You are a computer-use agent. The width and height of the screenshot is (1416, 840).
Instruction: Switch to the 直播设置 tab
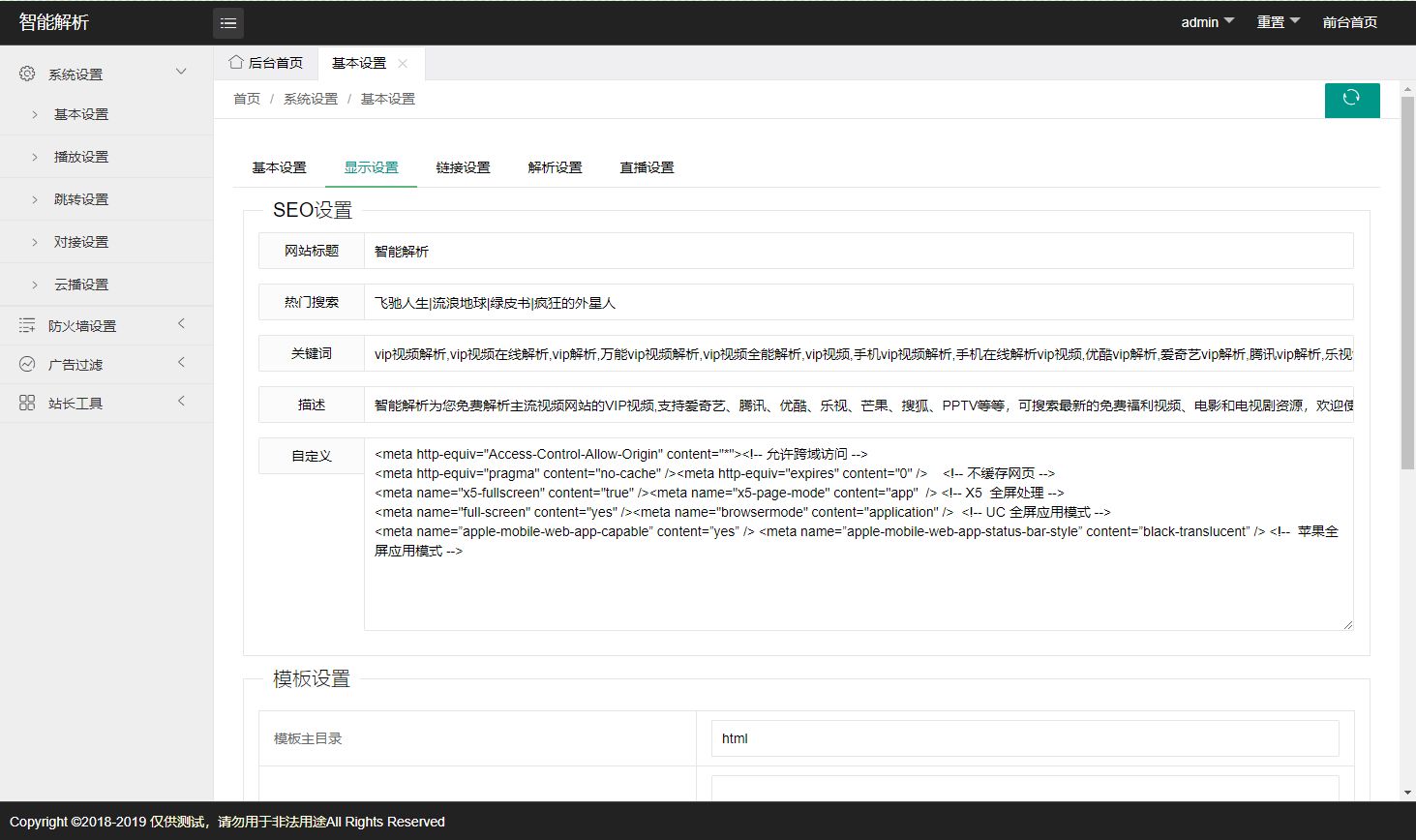648,167
